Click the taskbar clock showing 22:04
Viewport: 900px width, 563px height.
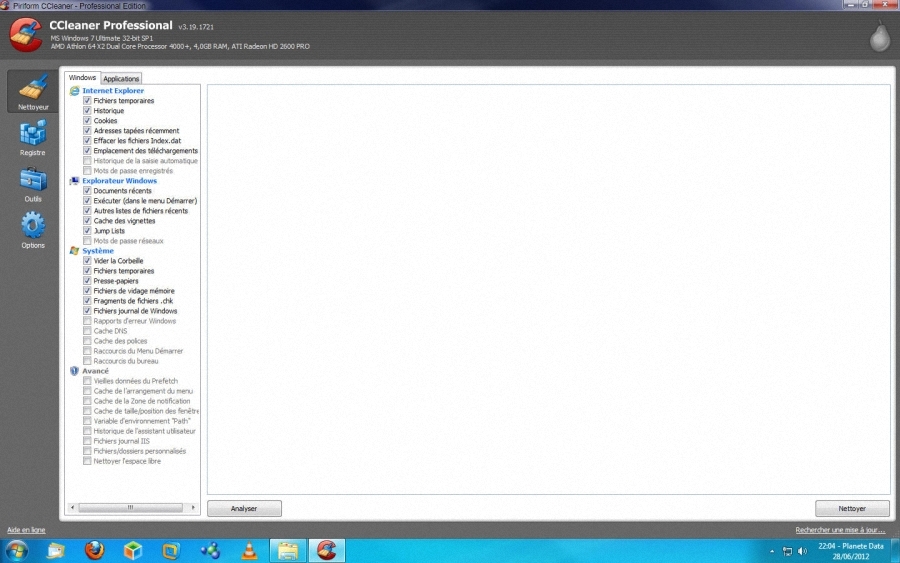[x=851, y=551]
